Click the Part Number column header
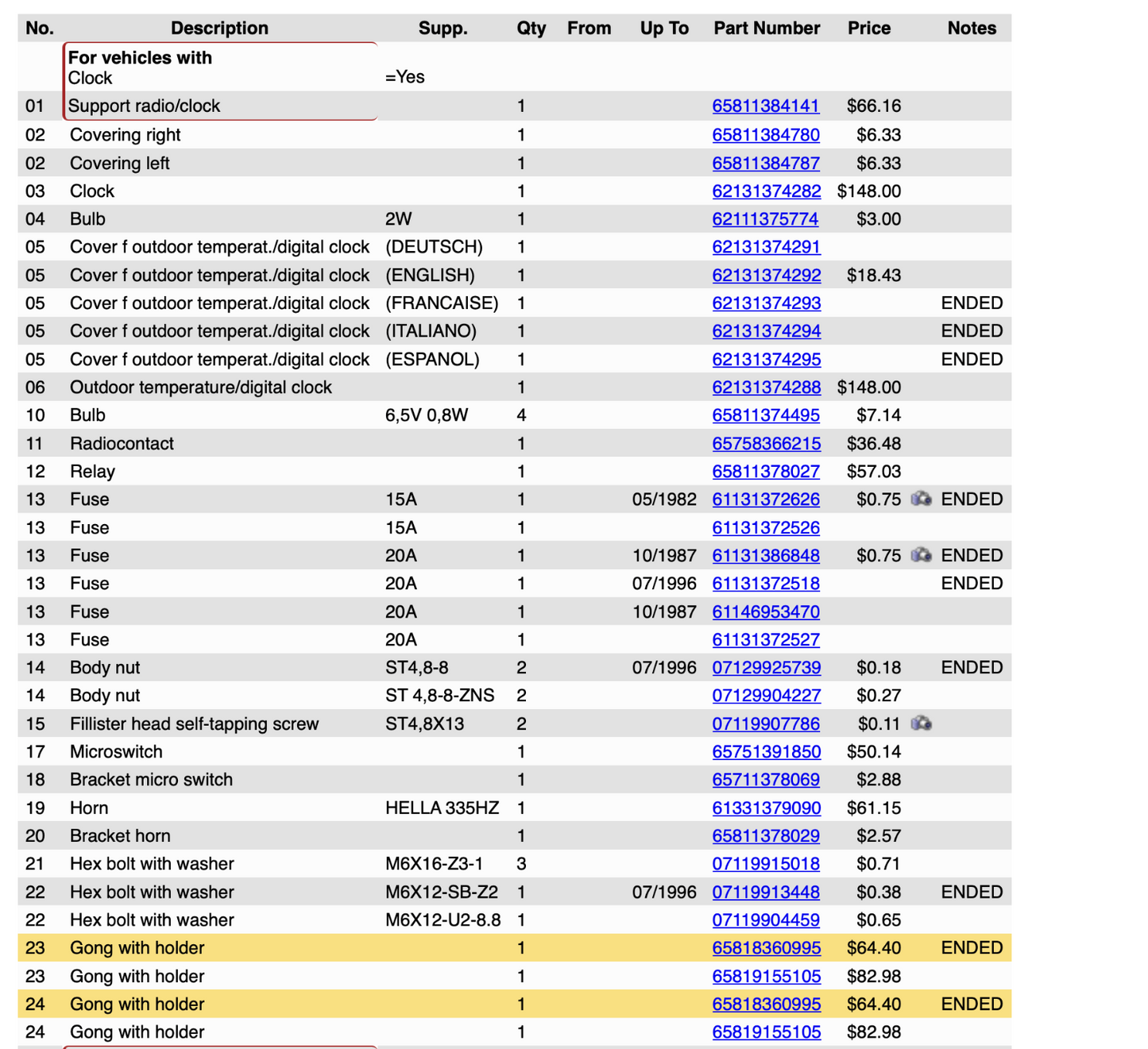Image resolution: width=1148 pixels, height=1049 pixels. (767, 29)
